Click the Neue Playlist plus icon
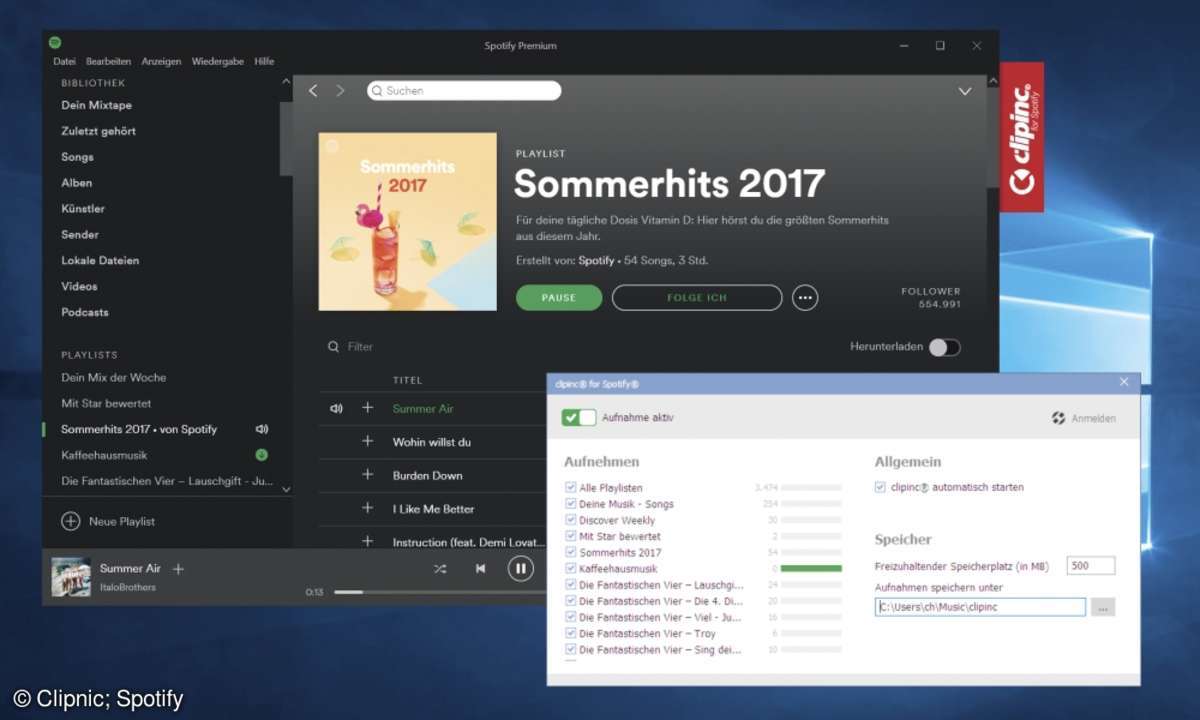The image size is (1200, 720). click(71, 521)
